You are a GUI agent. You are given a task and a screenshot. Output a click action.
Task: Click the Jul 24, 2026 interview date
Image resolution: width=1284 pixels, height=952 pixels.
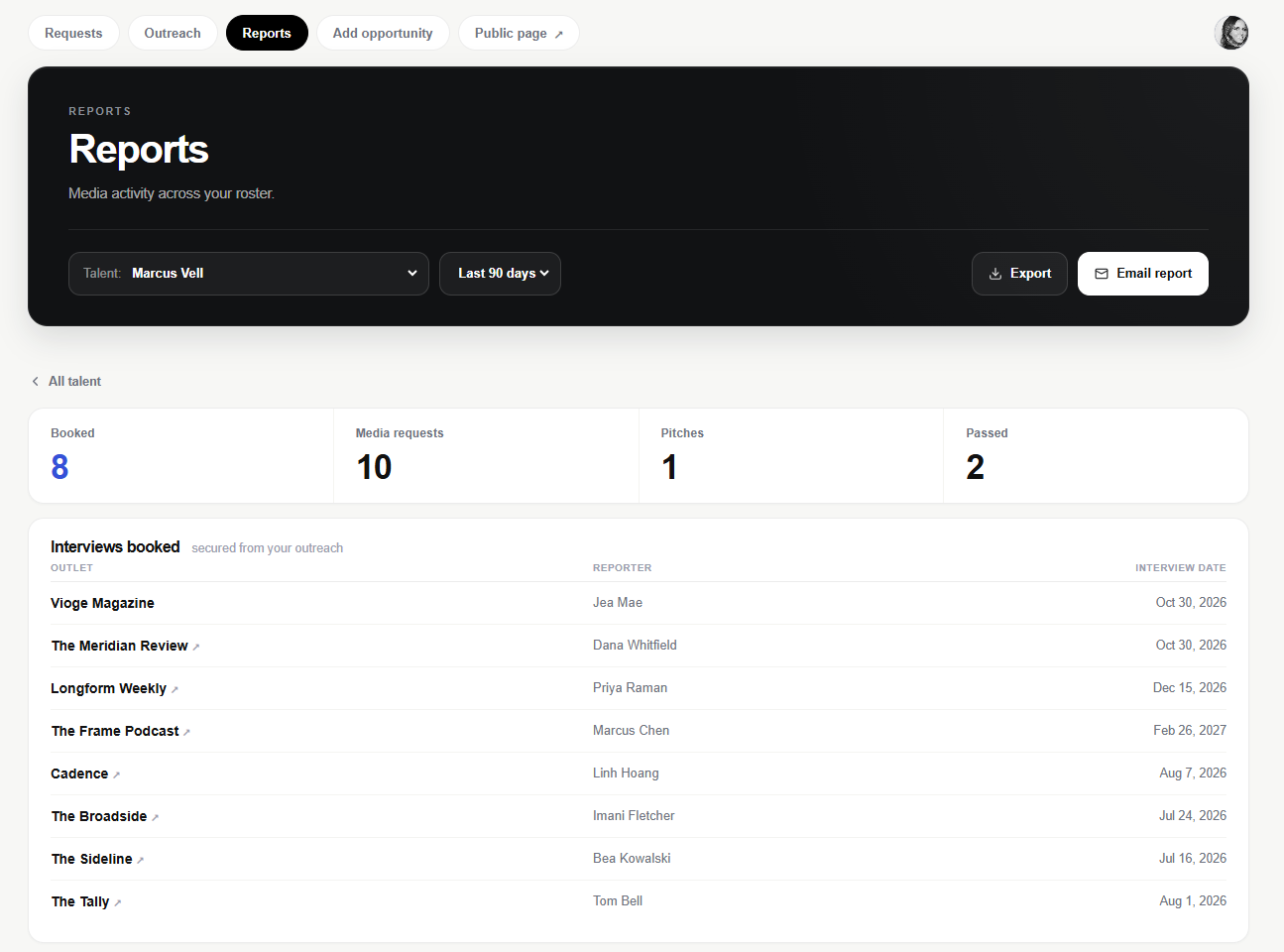click(x=1193, y=816)
